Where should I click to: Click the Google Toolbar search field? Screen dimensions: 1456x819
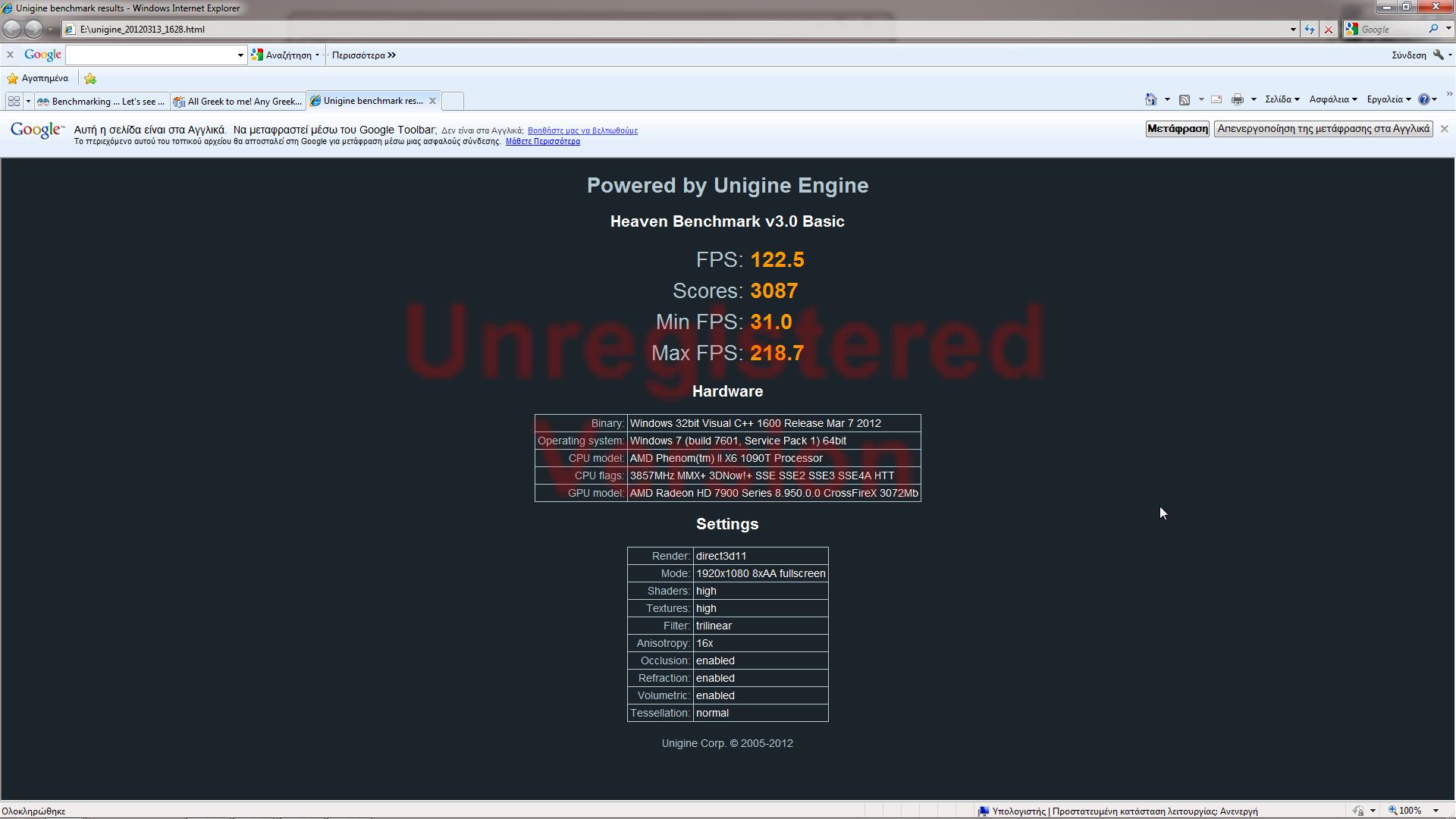(150, 55)
